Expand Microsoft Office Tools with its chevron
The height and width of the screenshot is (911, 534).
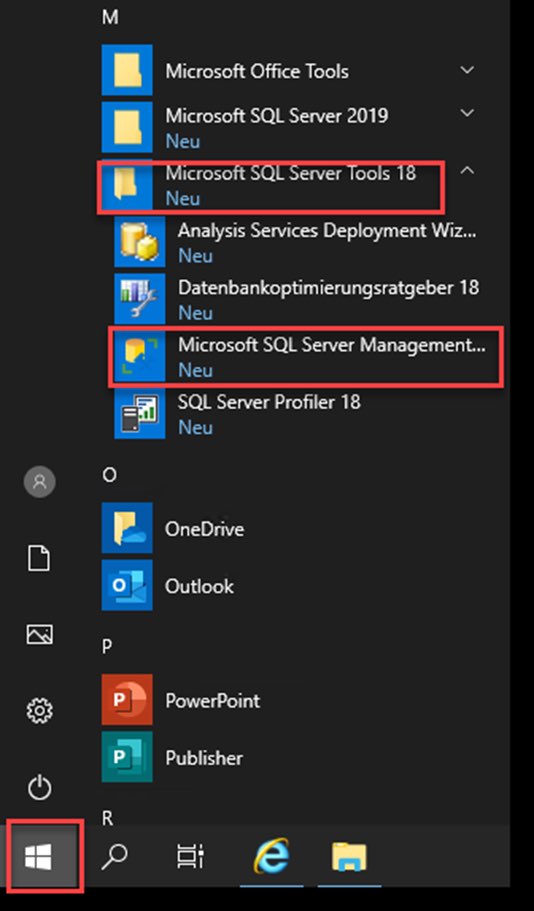[x=467, y=70]
